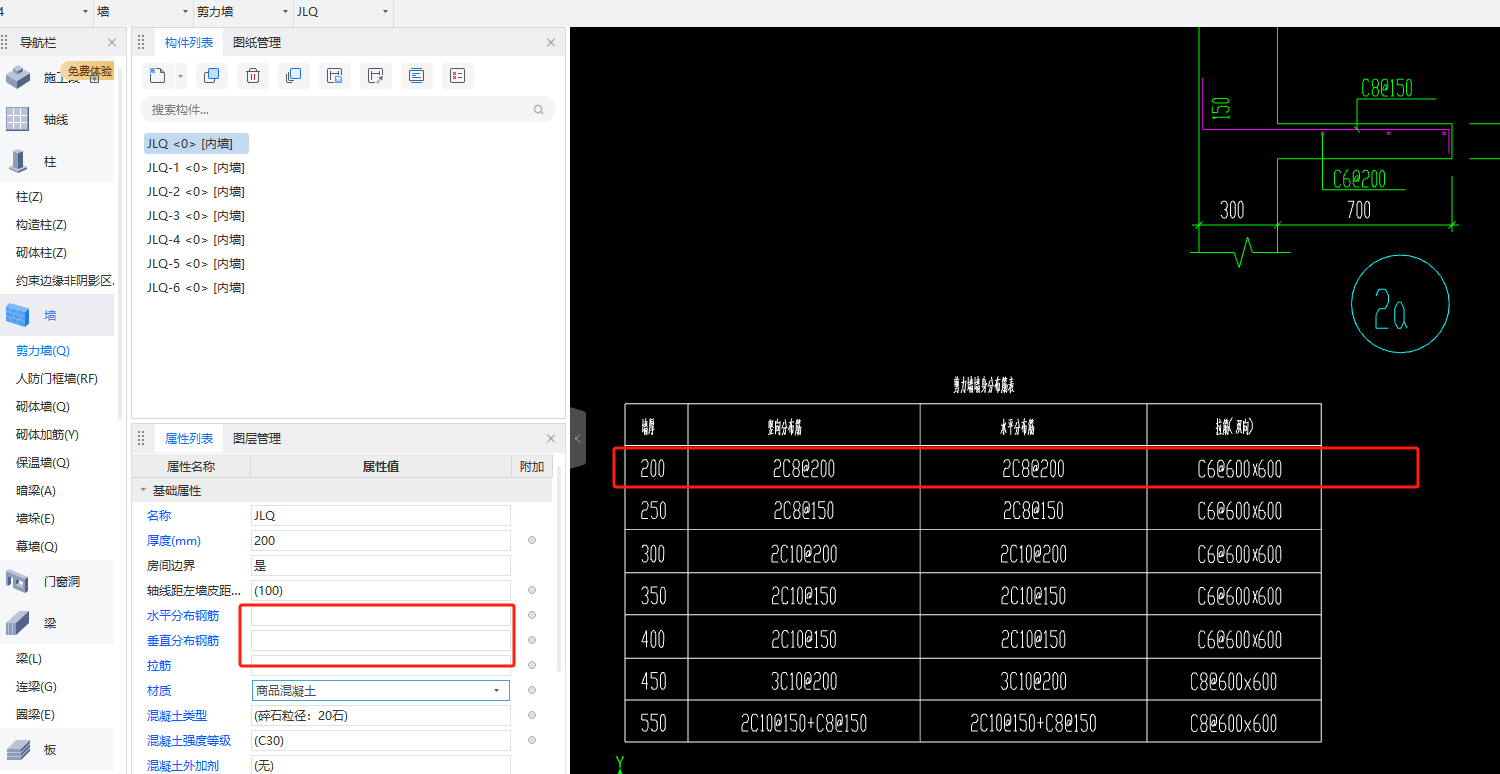1500x774 pixels.
Task: Click the Copy Component icon
Action: (x=211, y=76)
